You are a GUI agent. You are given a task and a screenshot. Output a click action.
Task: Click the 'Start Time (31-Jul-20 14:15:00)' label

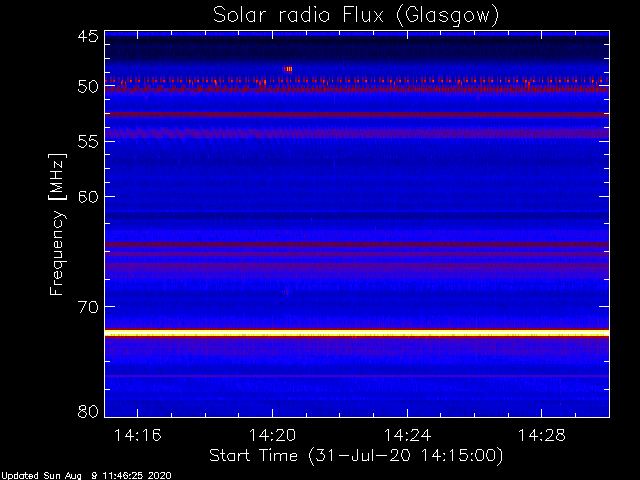(356, 456)
